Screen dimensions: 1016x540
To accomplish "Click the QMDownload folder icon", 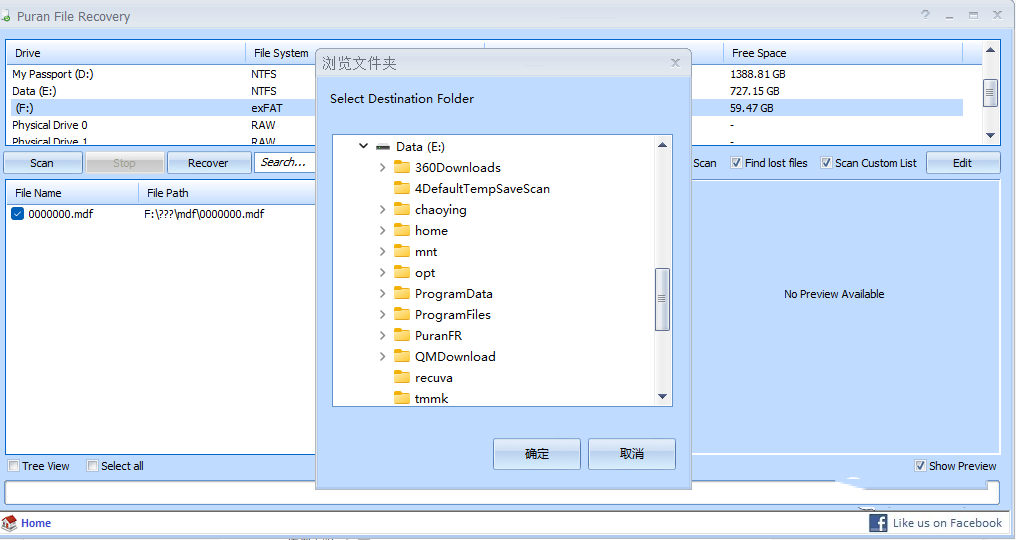I will 402,357.
